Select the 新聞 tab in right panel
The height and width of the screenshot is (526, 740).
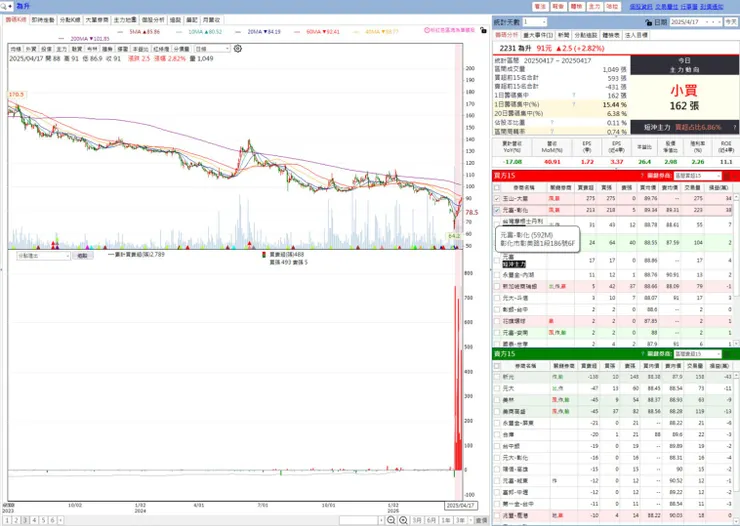(x=563, y=35)
